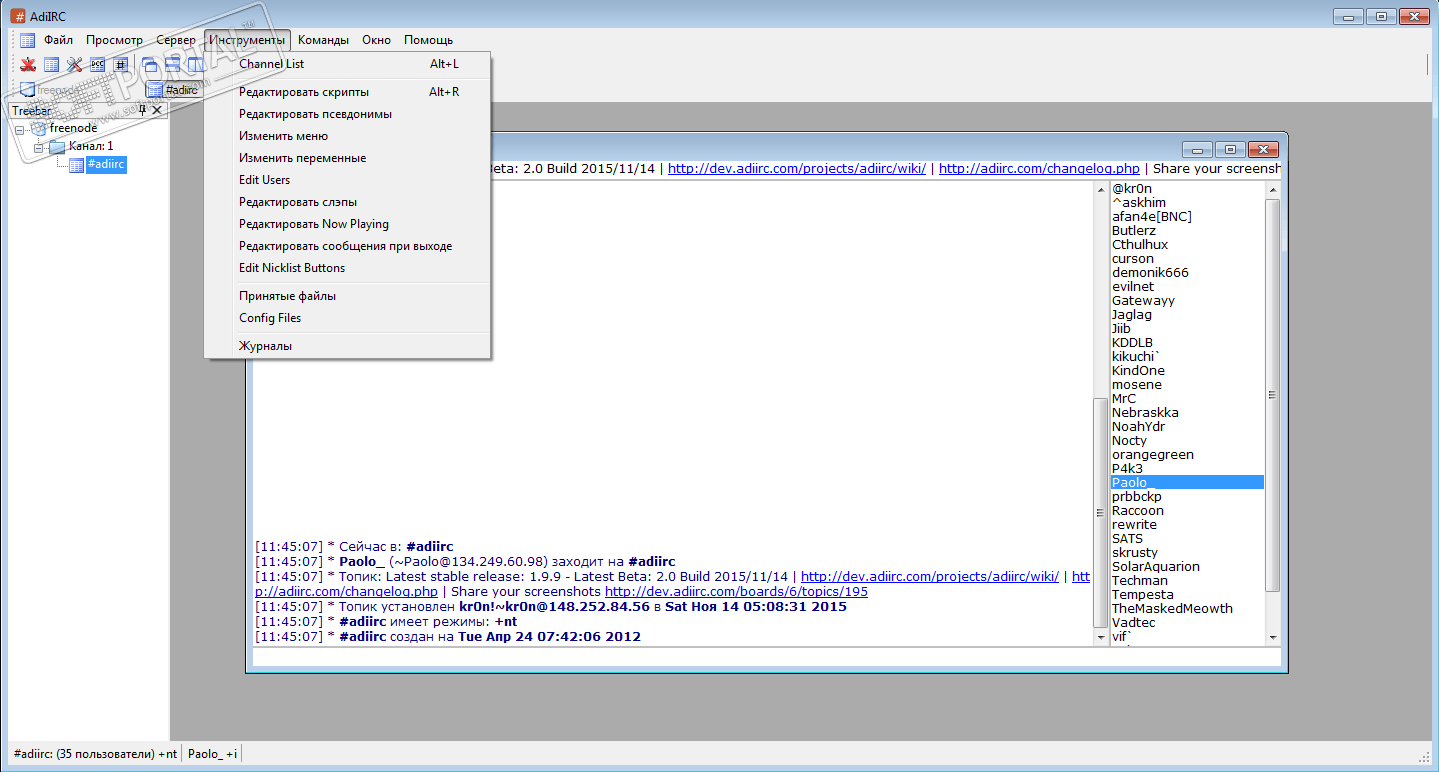The width and height of the screenshot is (1439, 772).
Task: Choose Редактировать сообщения при выходе
Action: (x=347, y=246)
